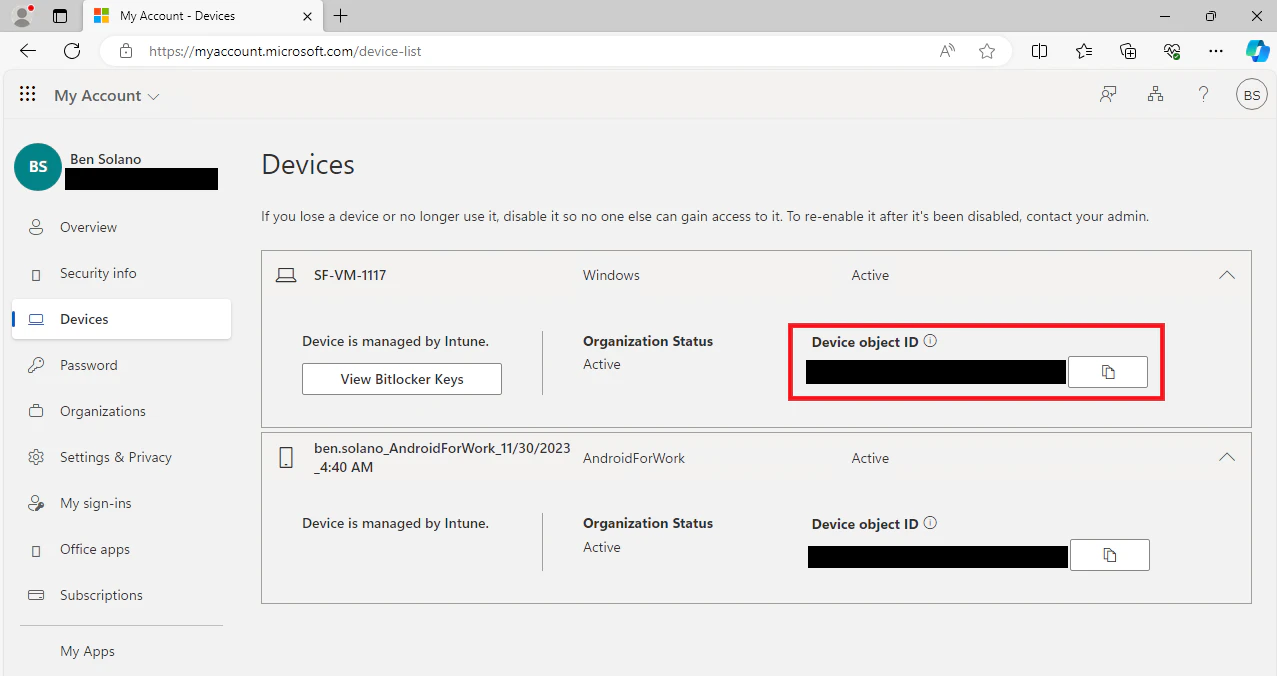This screenshot has height=676, width=1277.
Task: Click the feedback person icon in header
Action: [1108, 95]
